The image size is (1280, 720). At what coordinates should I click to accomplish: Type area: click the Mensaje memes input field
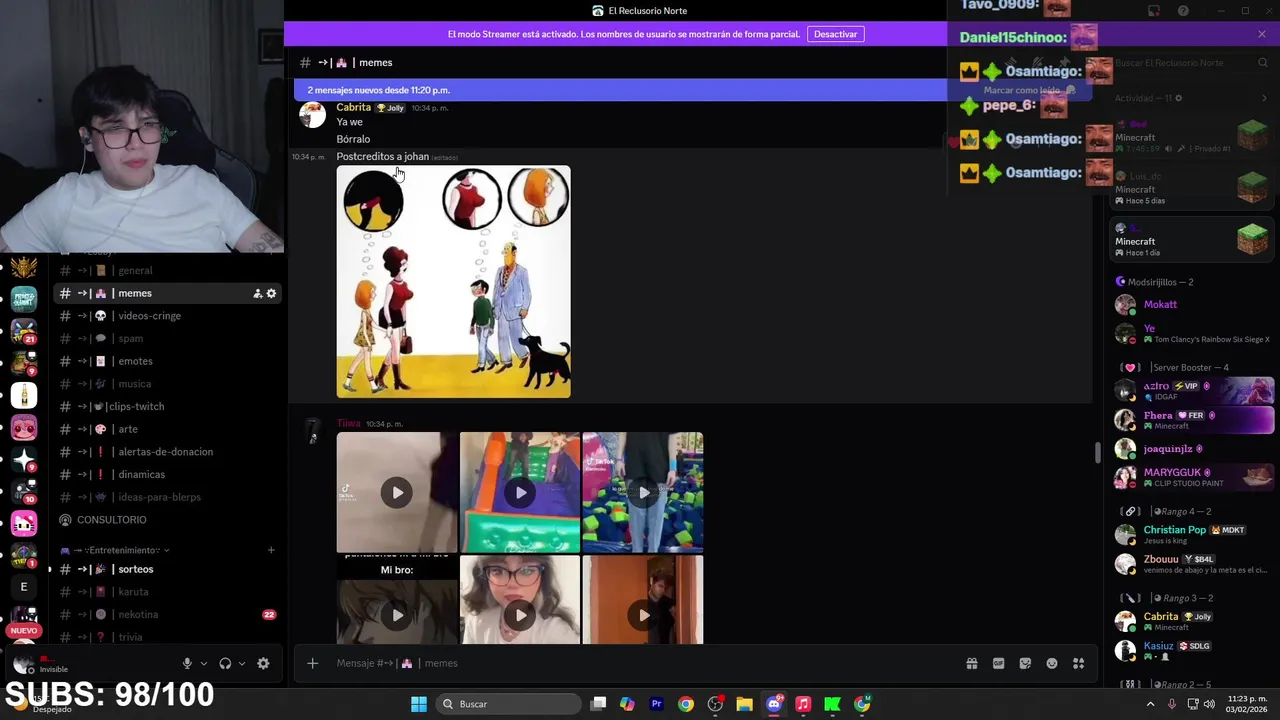pos(640,663)
